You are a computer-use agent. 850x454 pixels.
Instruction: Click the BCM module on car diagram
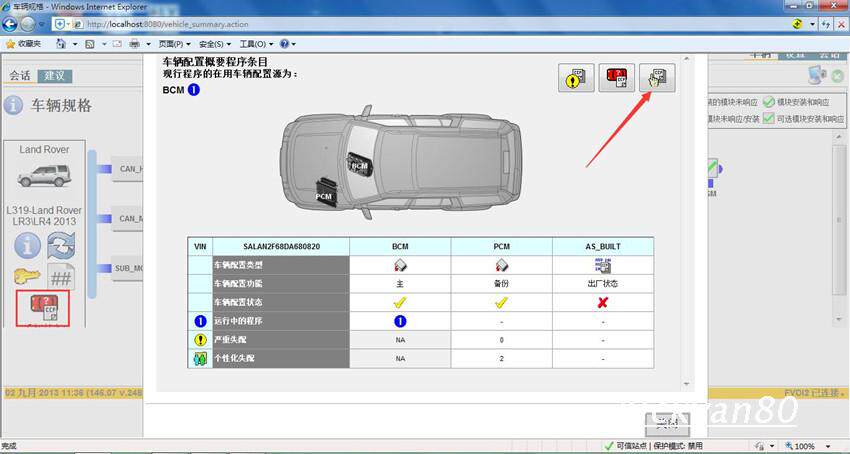point(360,164)
